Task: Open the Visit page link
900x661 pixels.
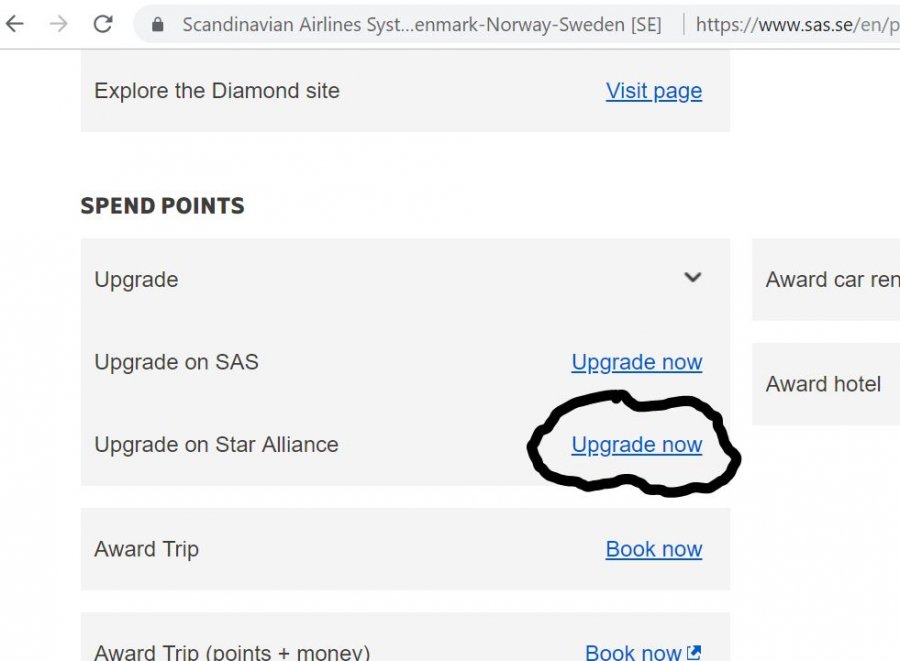Action: pos(653,91)
